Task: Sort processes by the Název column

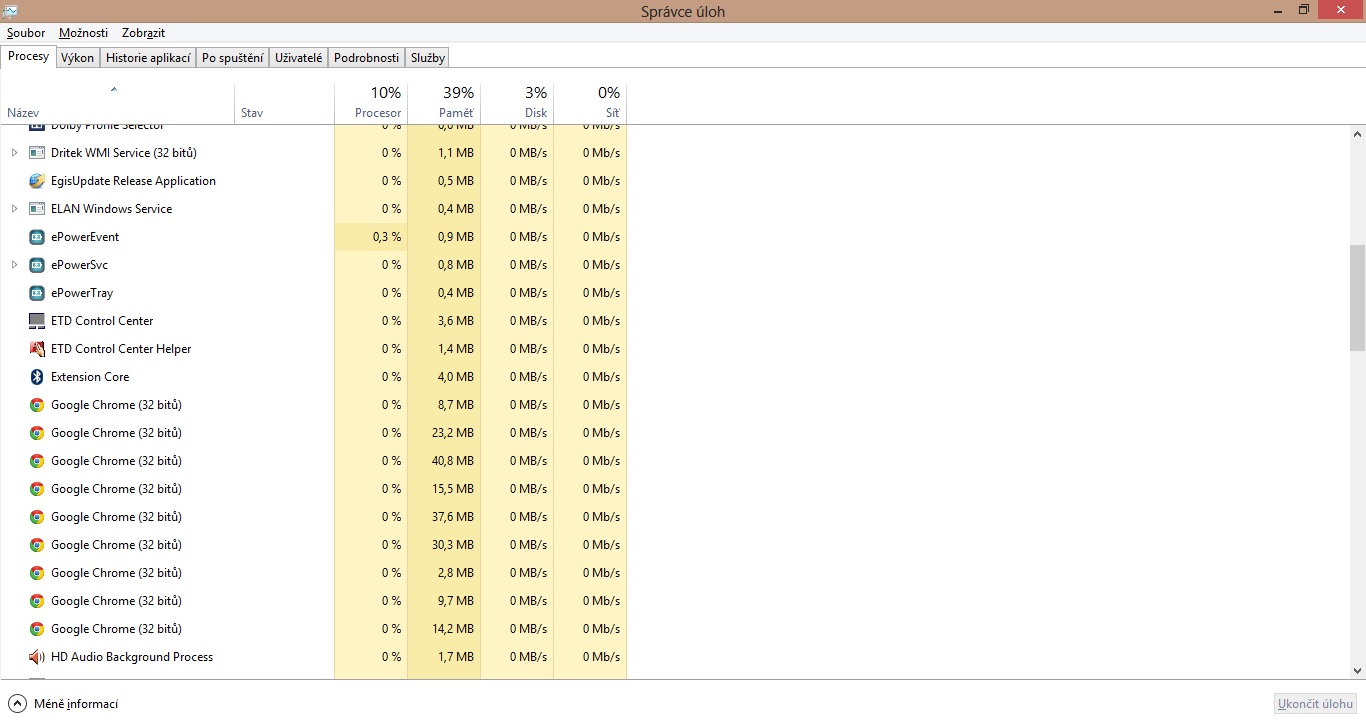Action: [117, 102]
